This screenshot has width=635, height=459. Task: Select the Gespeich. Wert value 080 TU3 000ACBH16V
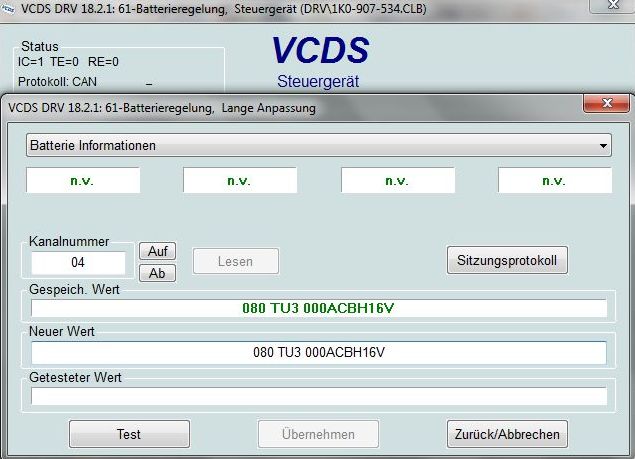pyautogui.click(x=319, y=308)
